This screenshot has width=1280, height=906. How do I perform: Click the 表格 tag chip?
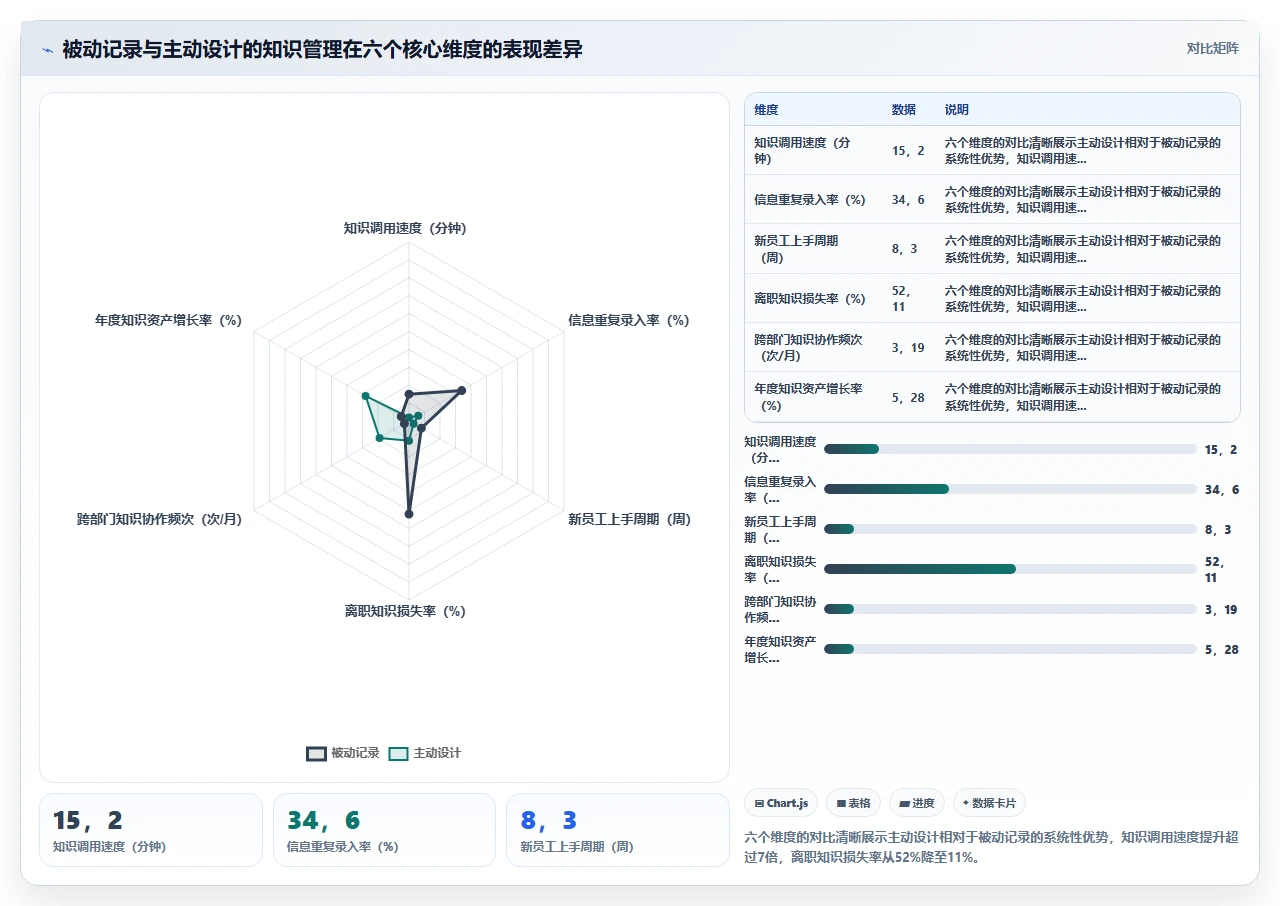(853, 803)
